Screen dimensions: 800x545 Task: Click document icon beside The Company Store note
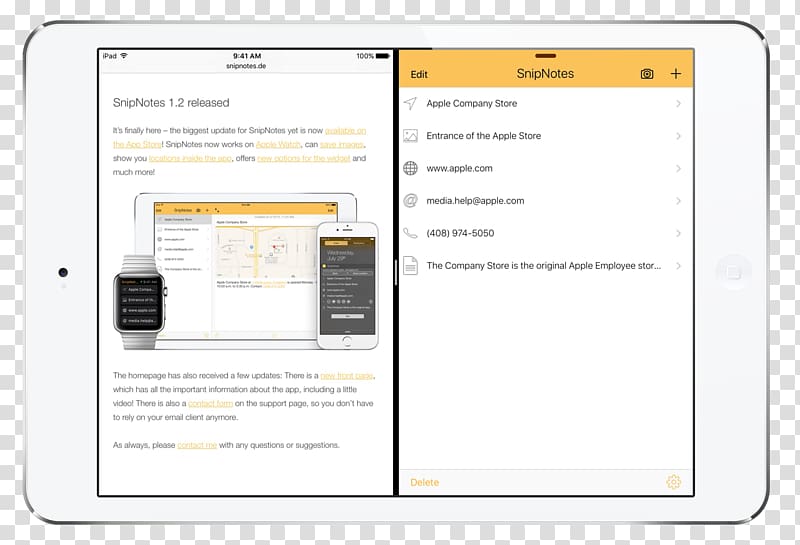pyautogui.click(x=410, y=265)
